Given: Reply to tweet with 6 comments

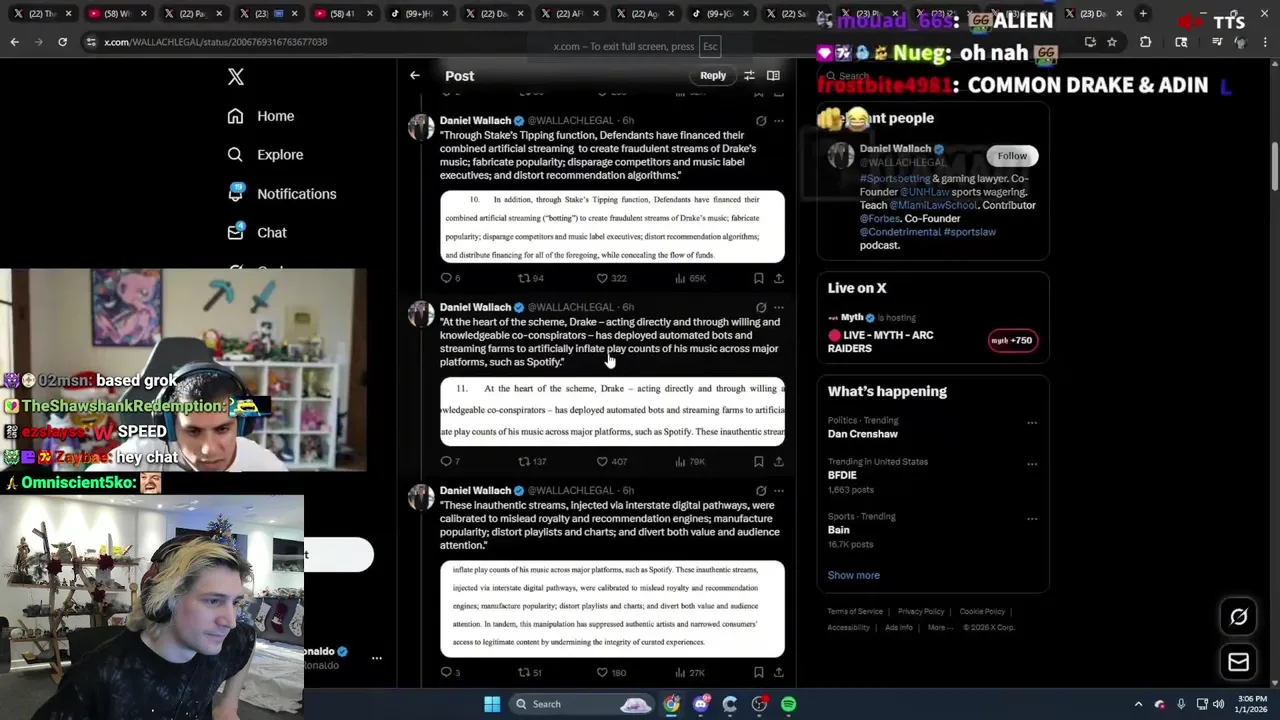Looking at the screenshot, I should [450, 278].
